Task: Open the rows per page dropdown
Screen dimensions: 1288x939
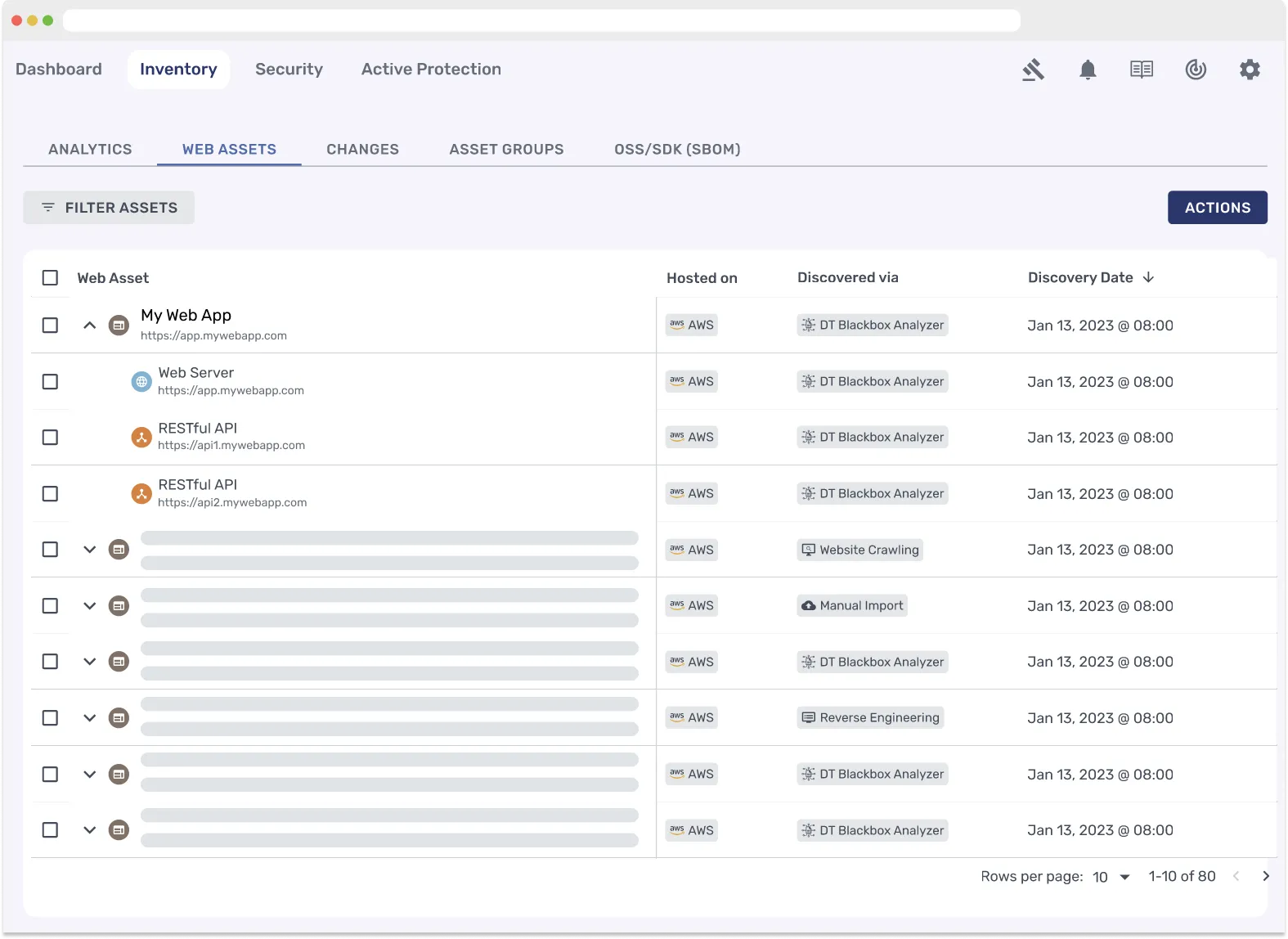Action: click(x=1112, y=877)
